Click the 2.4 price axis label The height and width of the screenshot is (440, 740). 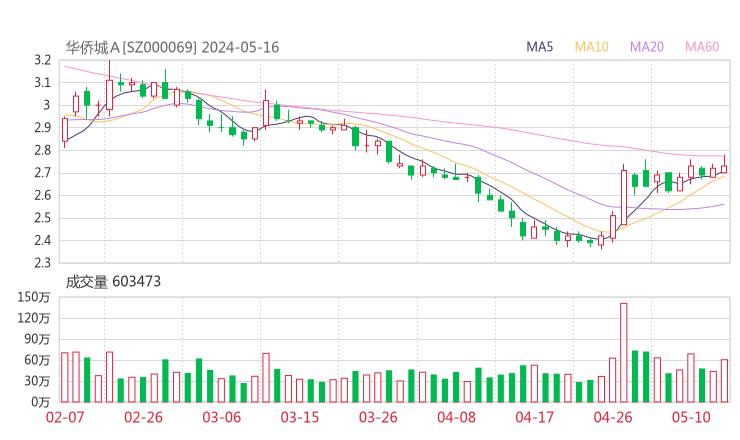pos(42,240)
